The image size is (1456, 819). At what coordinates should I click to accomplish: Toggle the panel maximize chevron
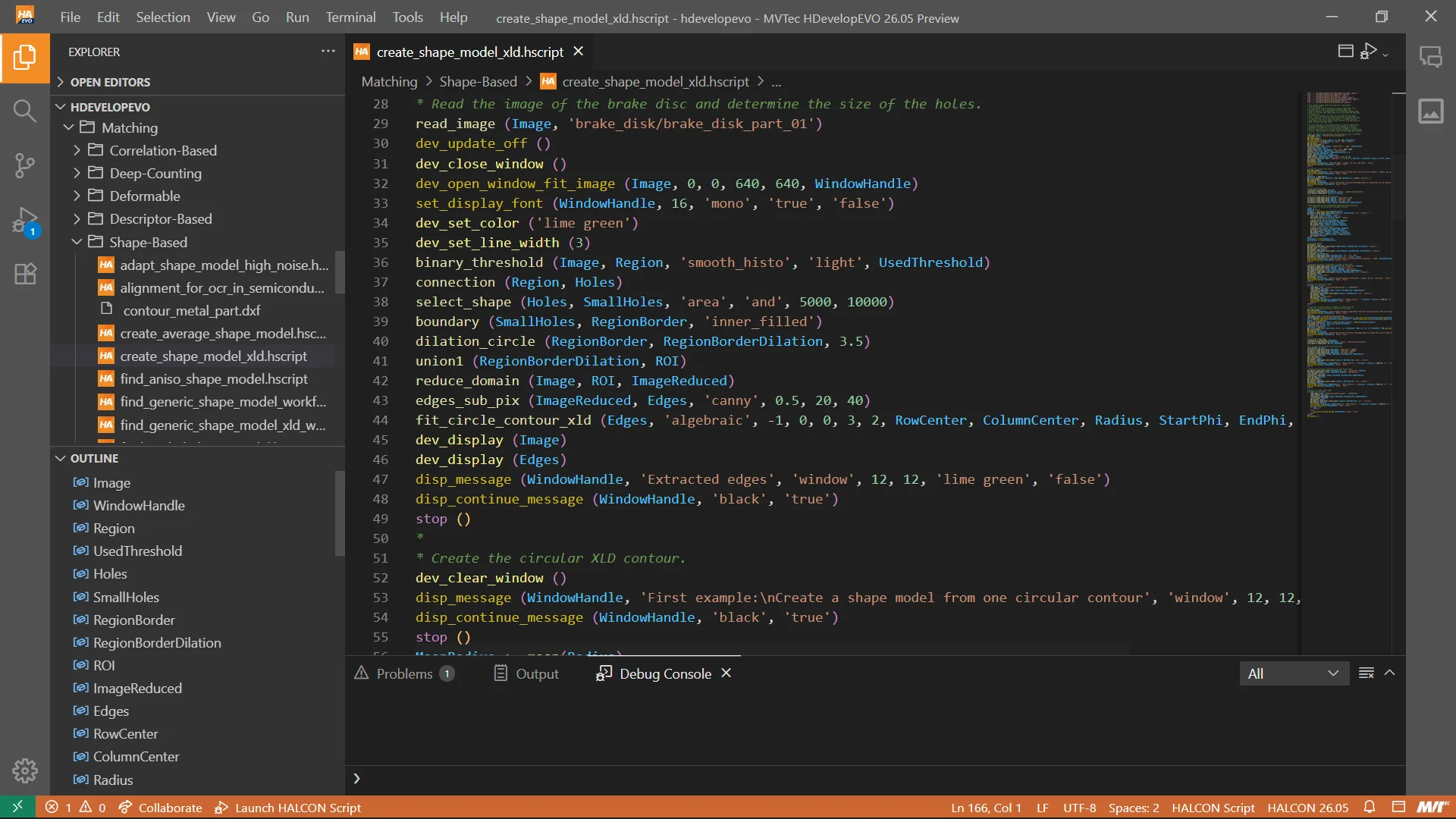click(1389, 673)
